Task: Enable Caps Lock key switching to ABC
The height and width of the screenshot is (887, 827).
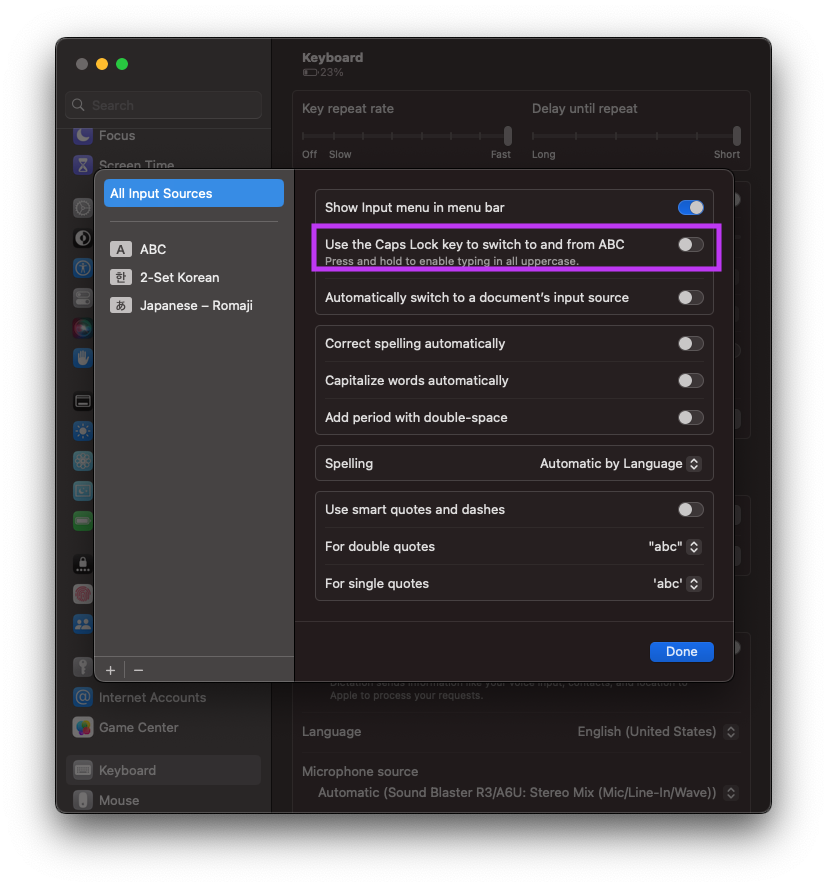Action: pos(690,244)
